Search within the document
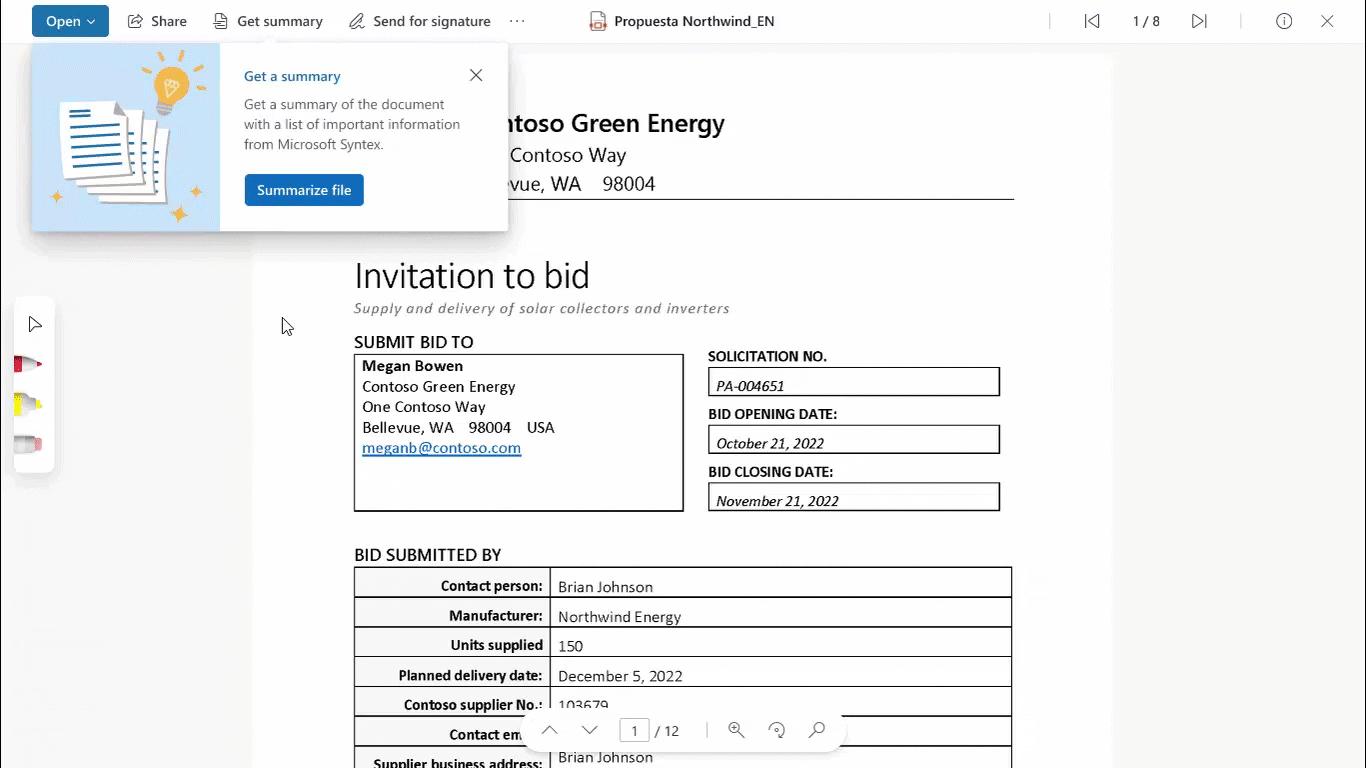The width and height of the screenshot is (1366, 768). (816, 730)
